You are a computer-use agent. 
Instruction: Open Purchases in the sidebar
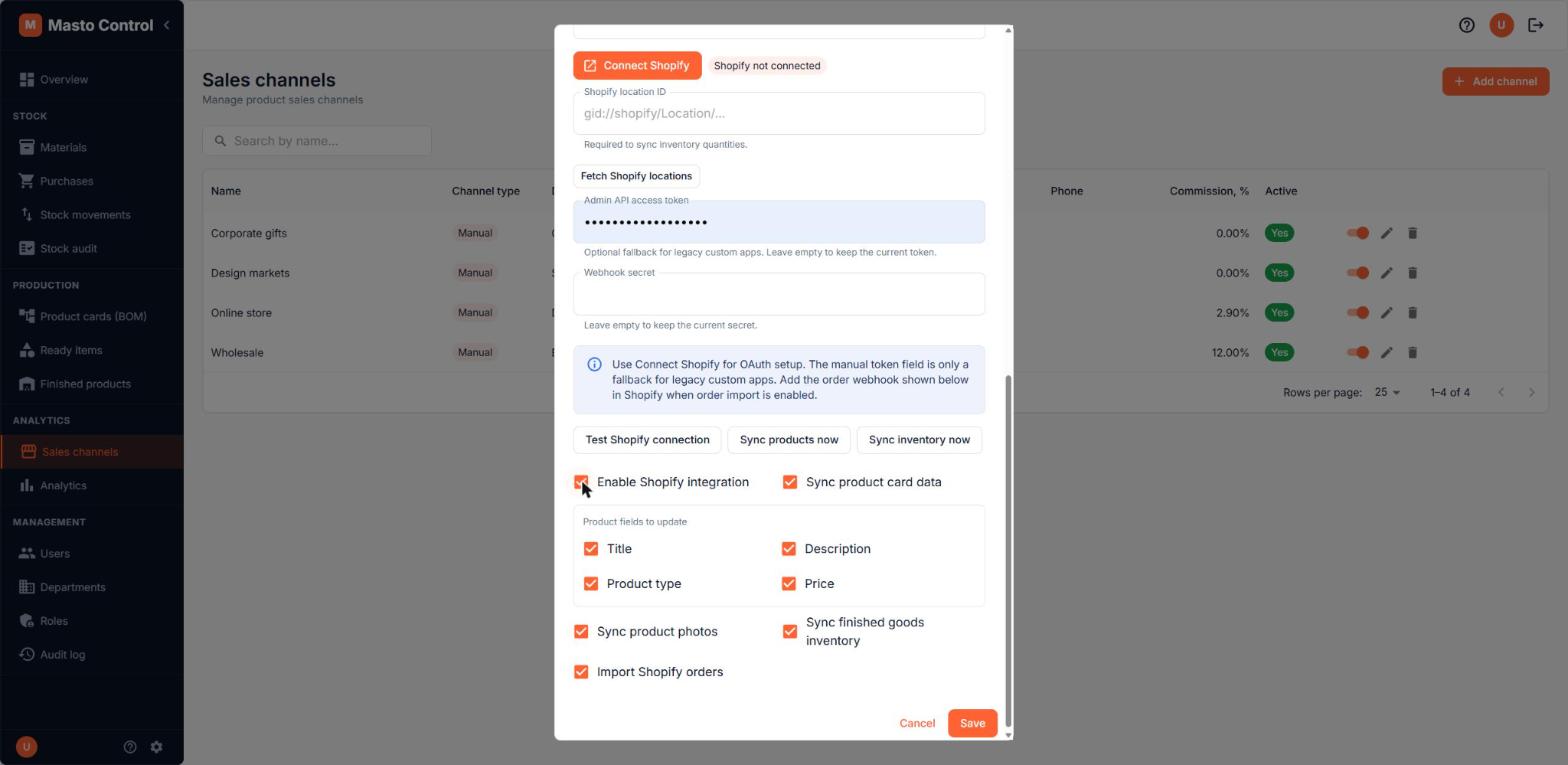pos(91,181)
